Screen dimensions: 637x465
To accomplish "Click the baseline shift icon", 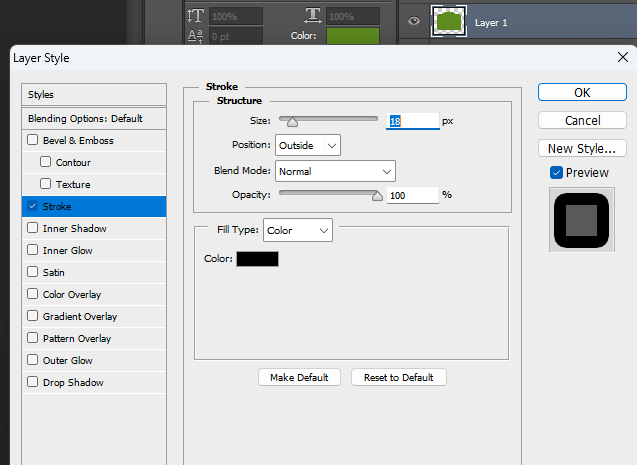I will pos(195,36).
